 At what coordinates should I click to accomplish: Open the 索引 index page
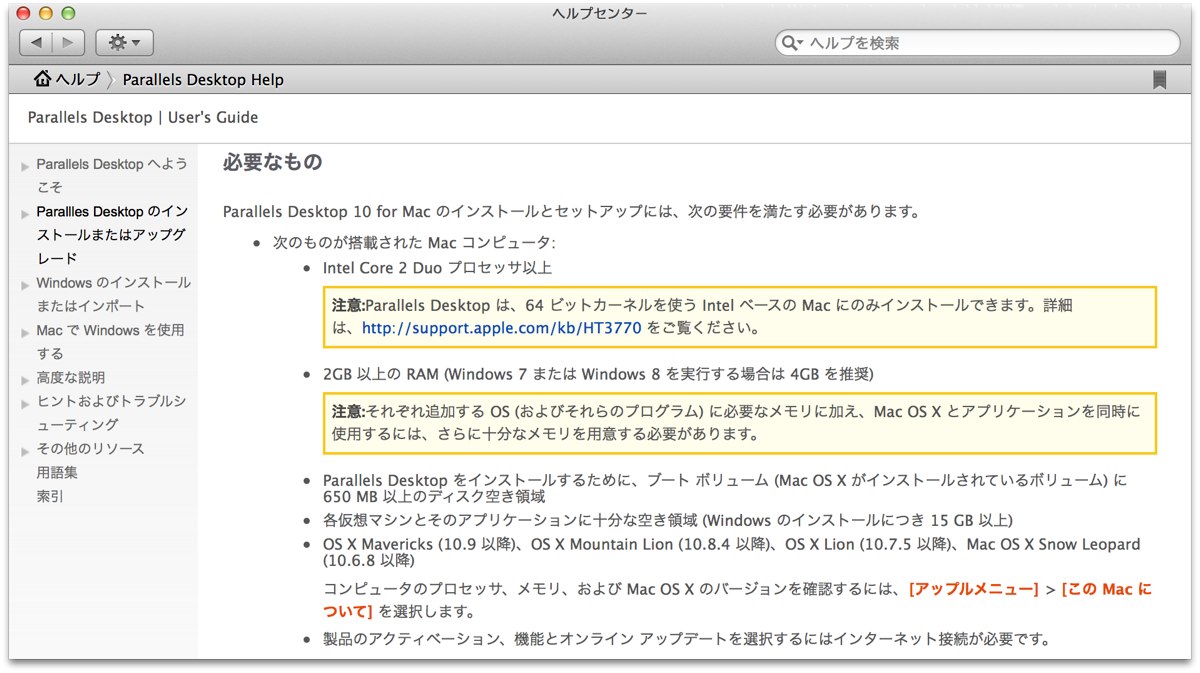[50, 497]
